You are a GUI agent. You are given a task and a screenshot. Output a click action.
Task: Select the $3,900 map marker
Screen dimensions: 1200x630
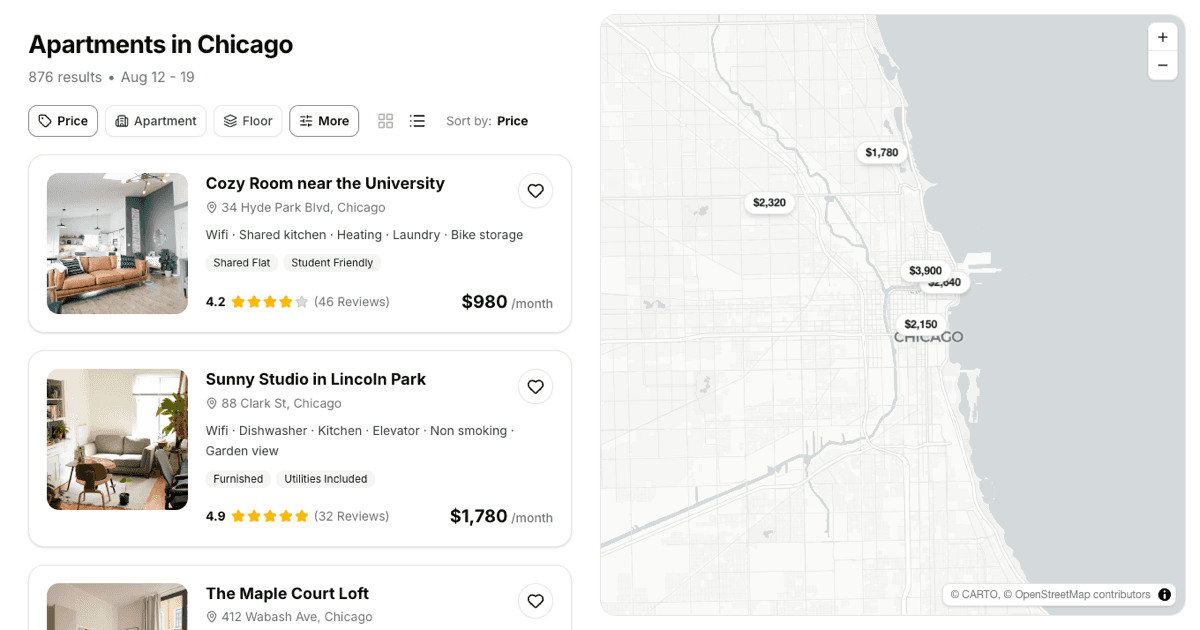pyautogui.click(x=925, y=271)
